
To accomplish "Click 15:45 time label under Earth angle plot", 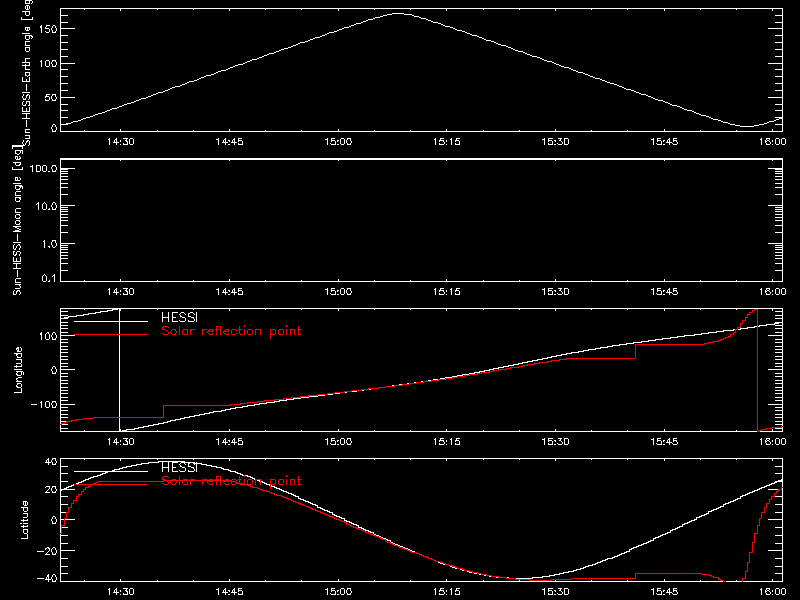I will tap(664, 141).
